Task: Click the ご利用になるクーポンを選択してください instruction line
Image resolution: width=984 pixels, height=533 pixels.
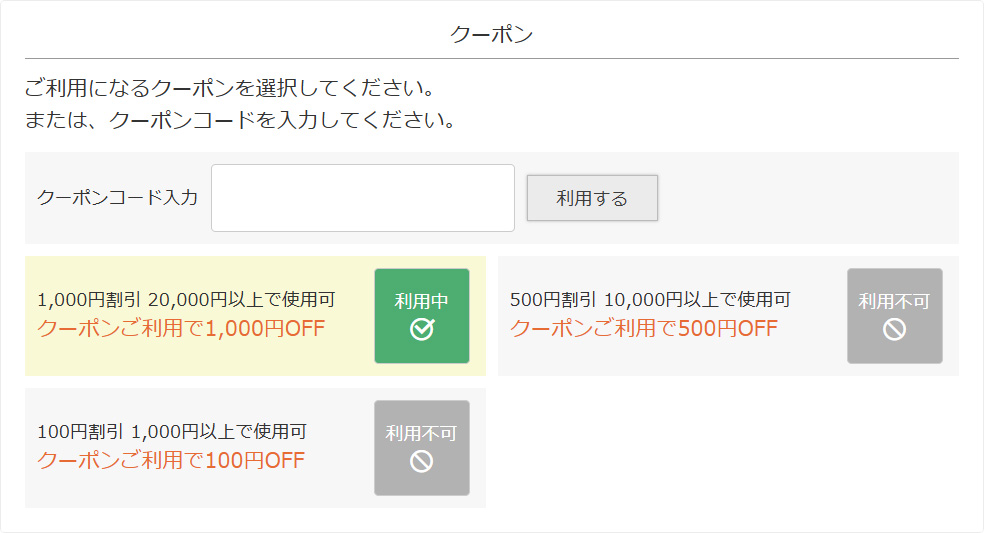Action: (x=230, y=87)
